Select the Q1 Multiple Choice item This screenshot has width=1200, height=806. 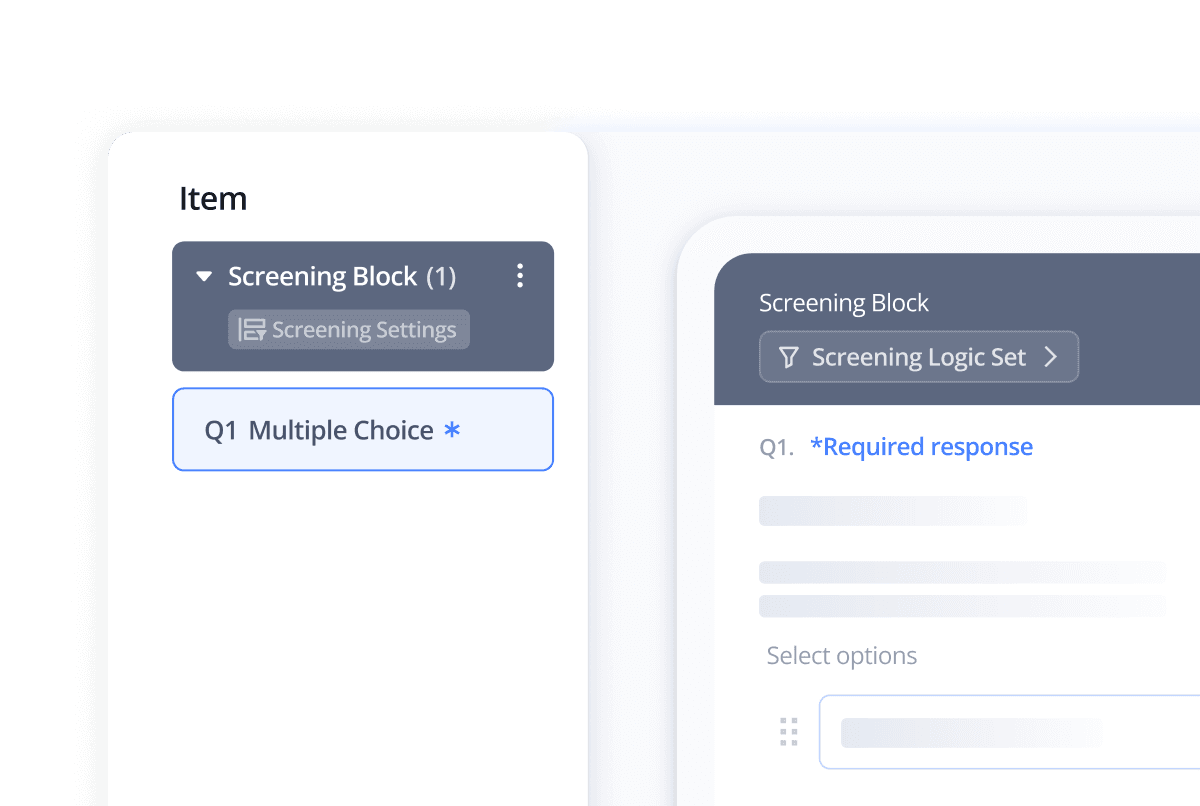click(362, 430)
